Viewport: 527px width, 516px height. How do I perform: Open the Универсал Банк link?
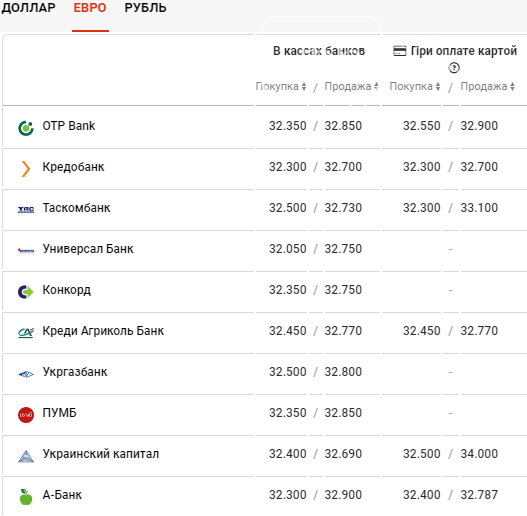(x=88, y=249)
